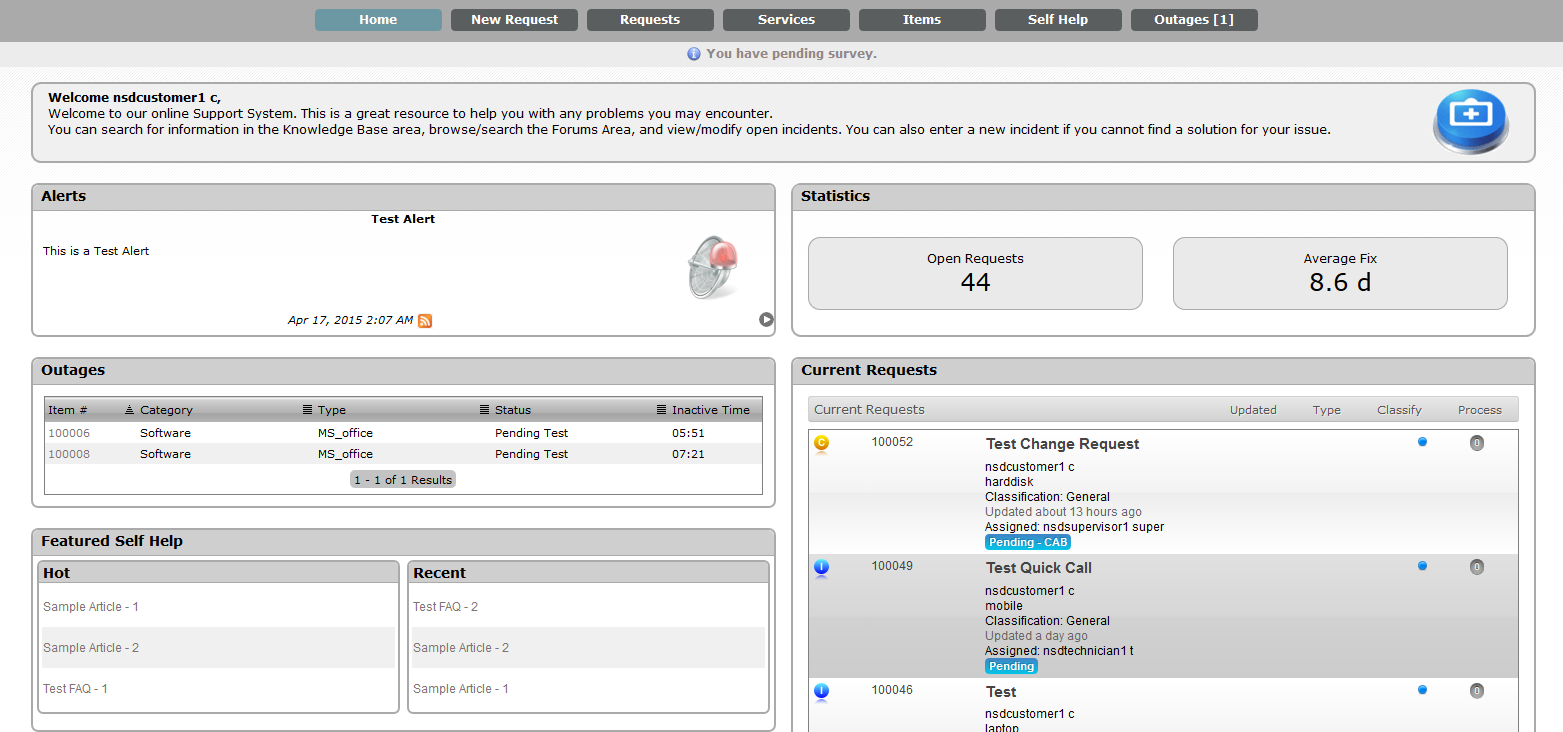Open the Test request title for 100046
Viewport: 1563px width, 732px height.
[1001, 692]
